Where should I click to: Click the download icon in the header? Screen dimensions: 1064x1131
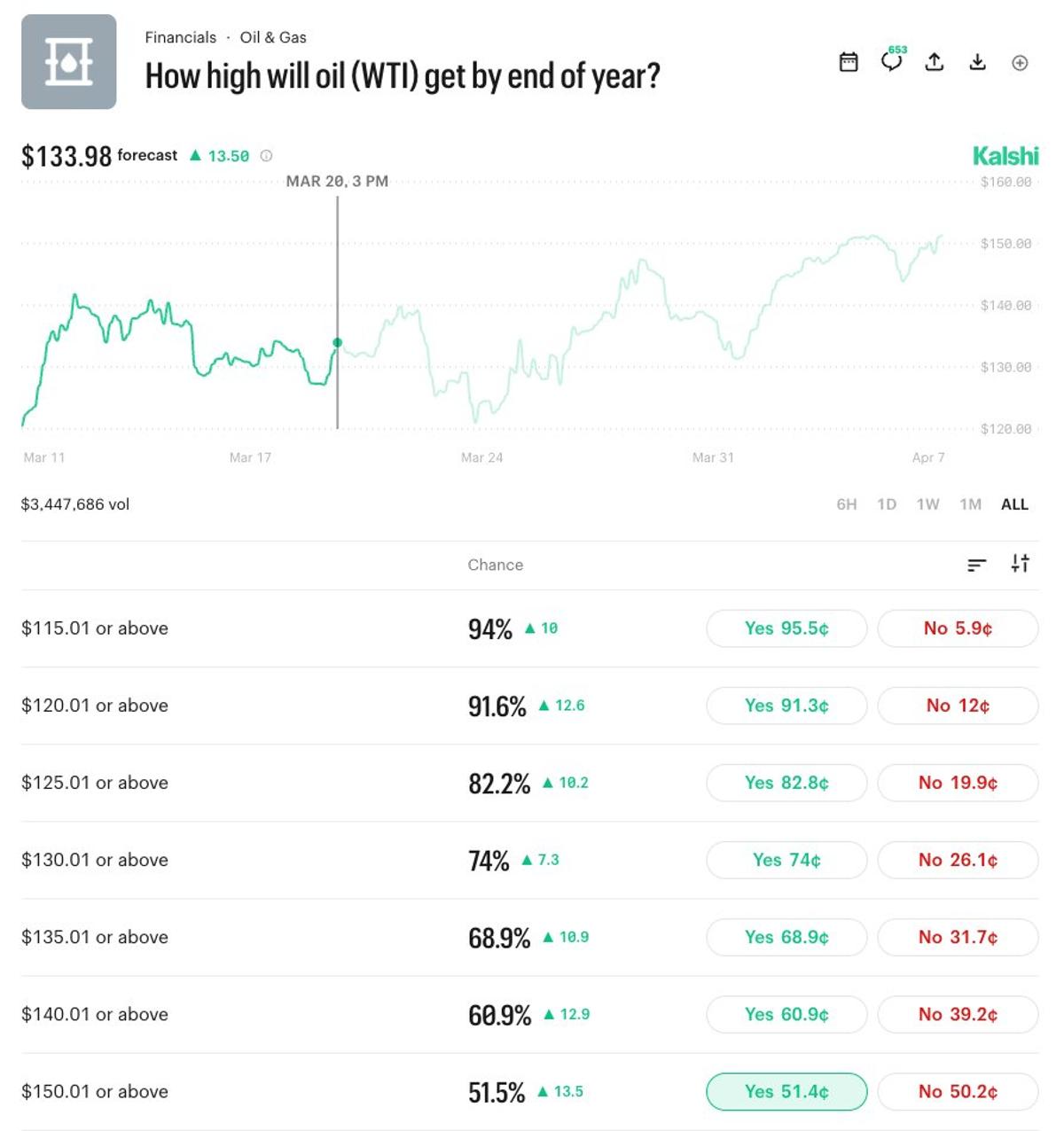[x=977, y=62]
